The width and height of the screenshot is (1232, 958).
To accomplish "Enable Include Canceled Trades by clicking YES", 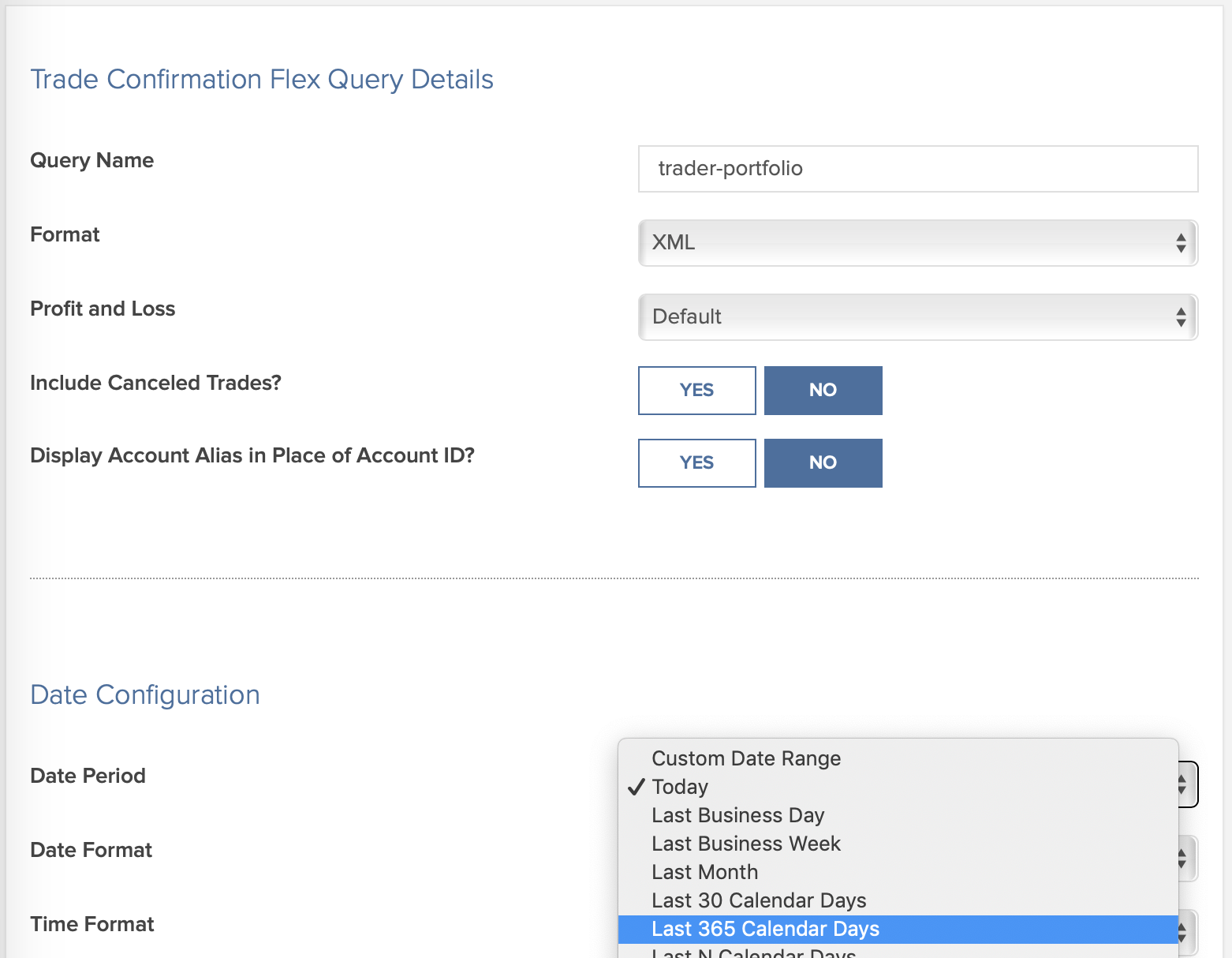I will click(x=696, y=390).
